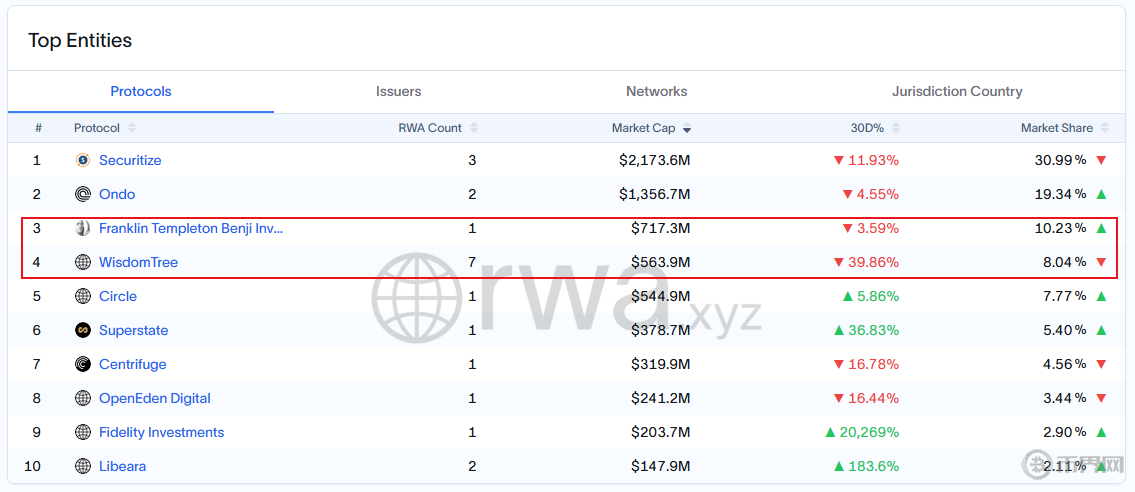Switch to the Networks tab

point(656,91)
